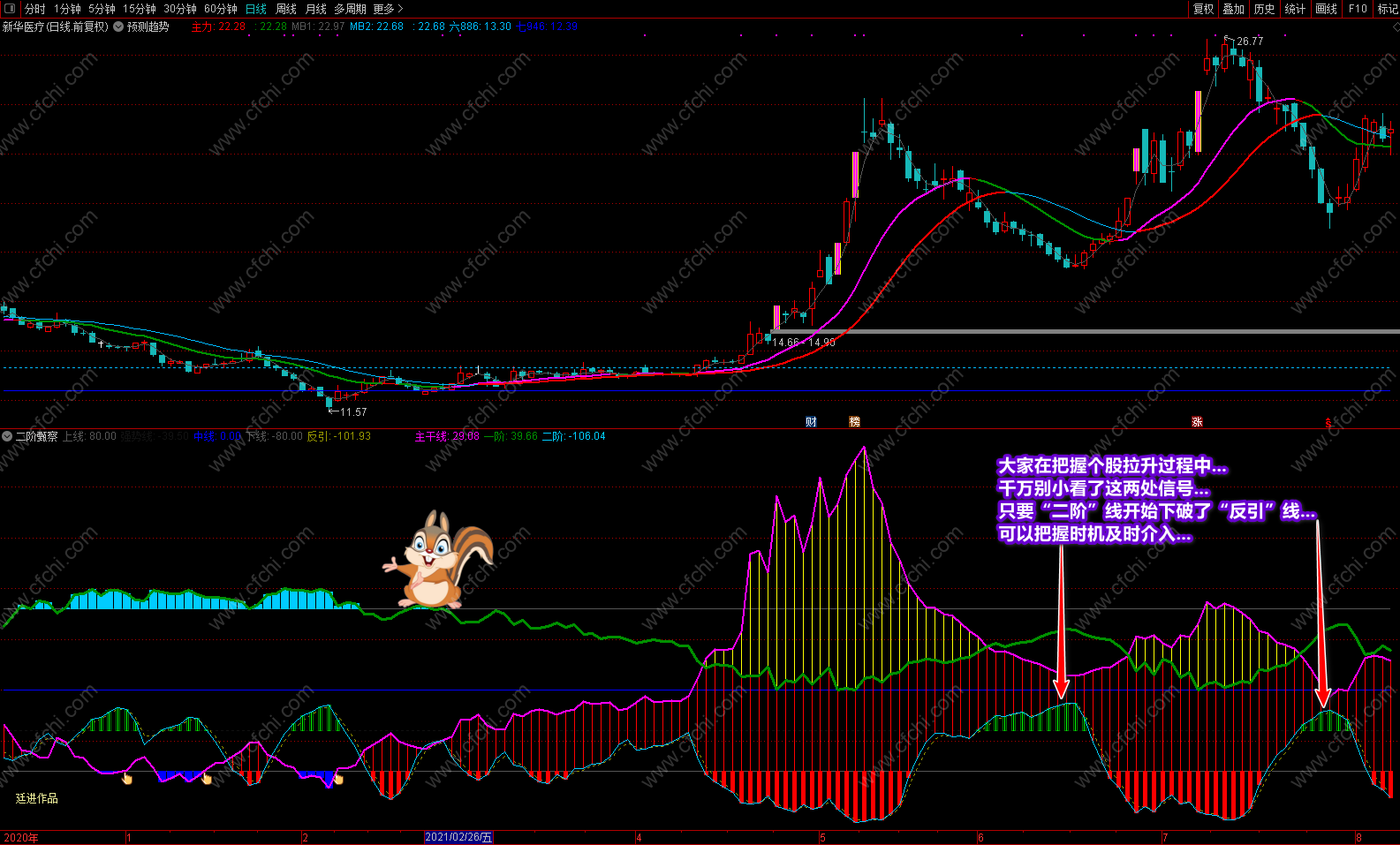Click the 统计 statistics button
Image resolution: width=1400 pixels, height=845 pixels.
1295,9
